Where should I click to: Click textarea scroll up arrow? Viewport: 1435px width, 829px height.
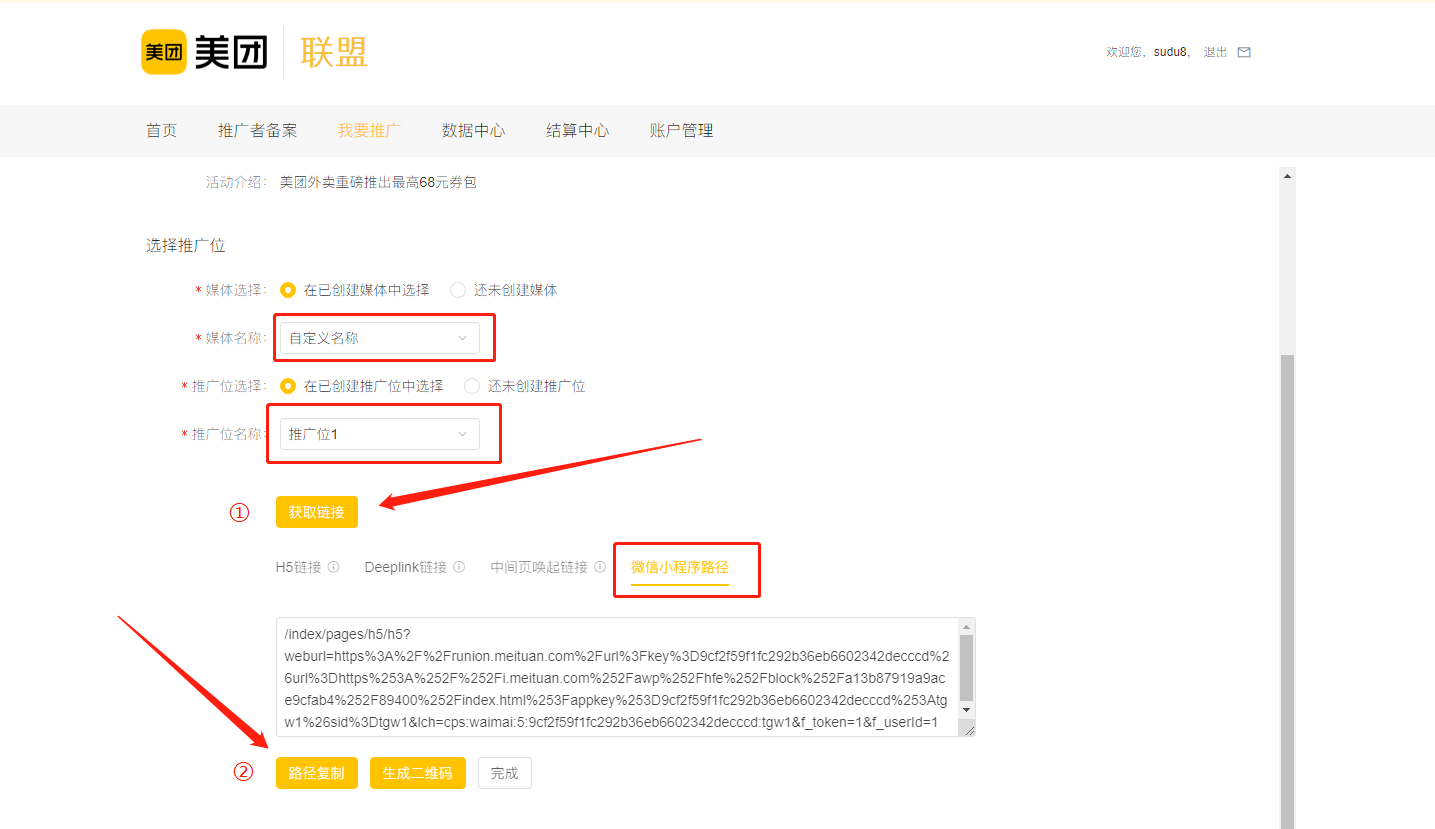click(x=966, y=627)
